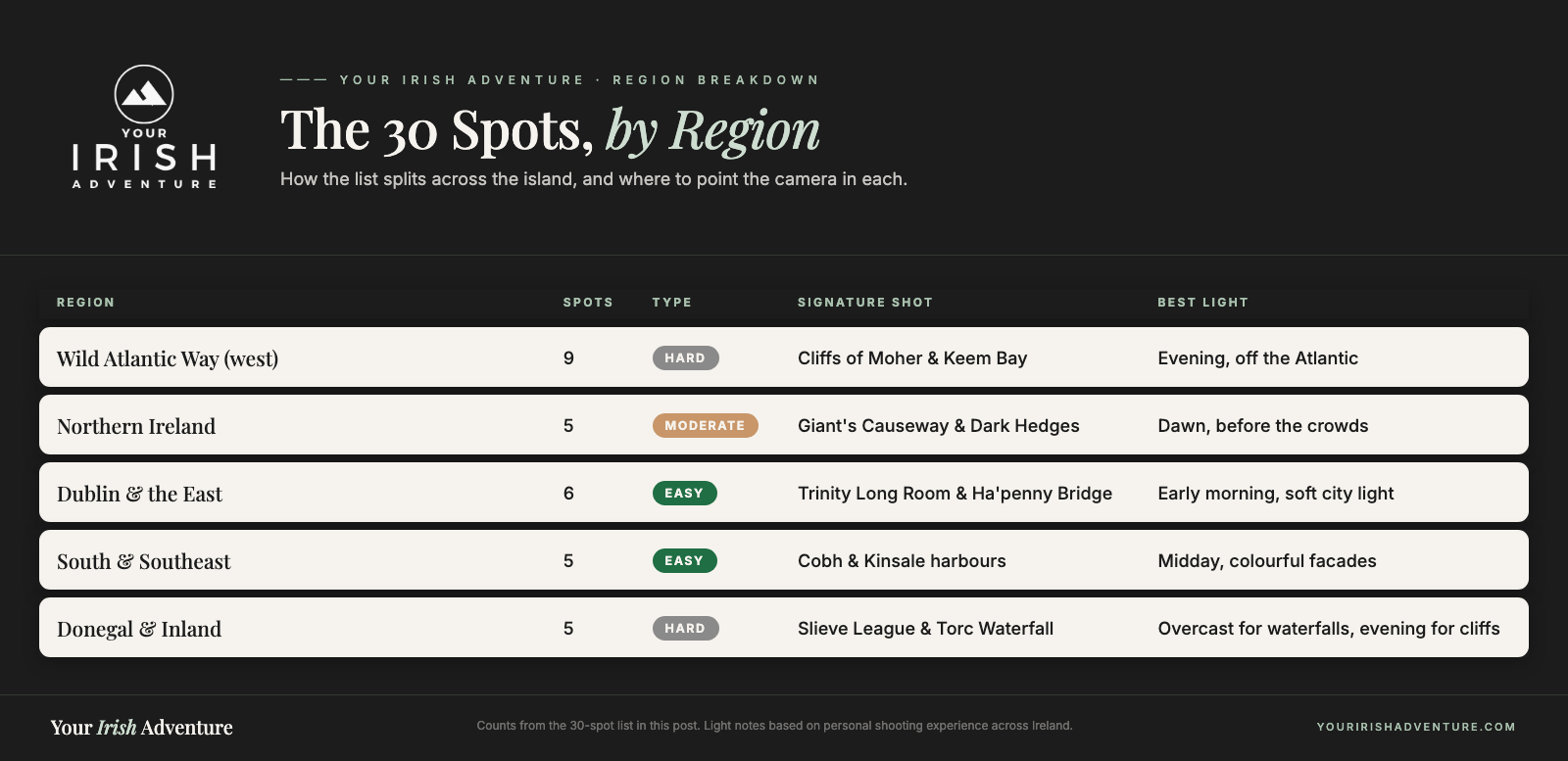This screenshot has width=1568, height=761.
Task: Click the spot count 6 for Dublin
Action: 568,494
